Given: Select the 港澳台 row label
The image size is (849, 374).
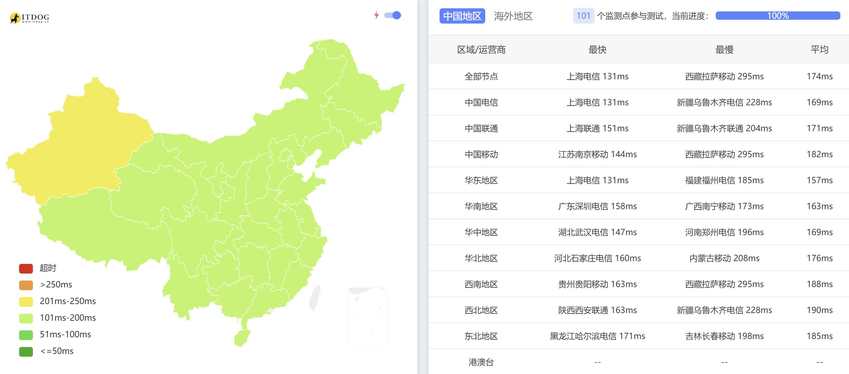Looking at the screenshot, I should (481, 362).
